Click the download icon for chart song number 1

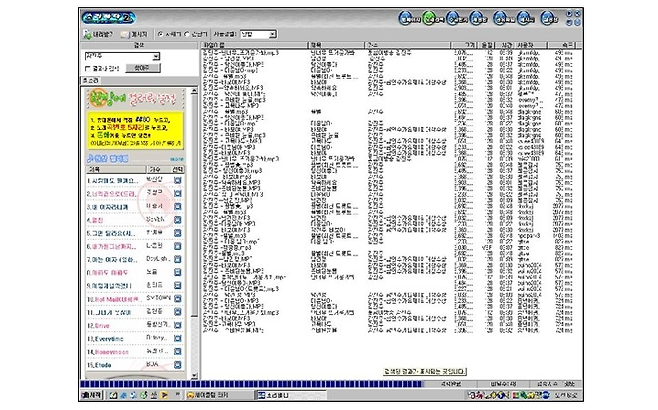pyautogui.click(x=178, y=180)
